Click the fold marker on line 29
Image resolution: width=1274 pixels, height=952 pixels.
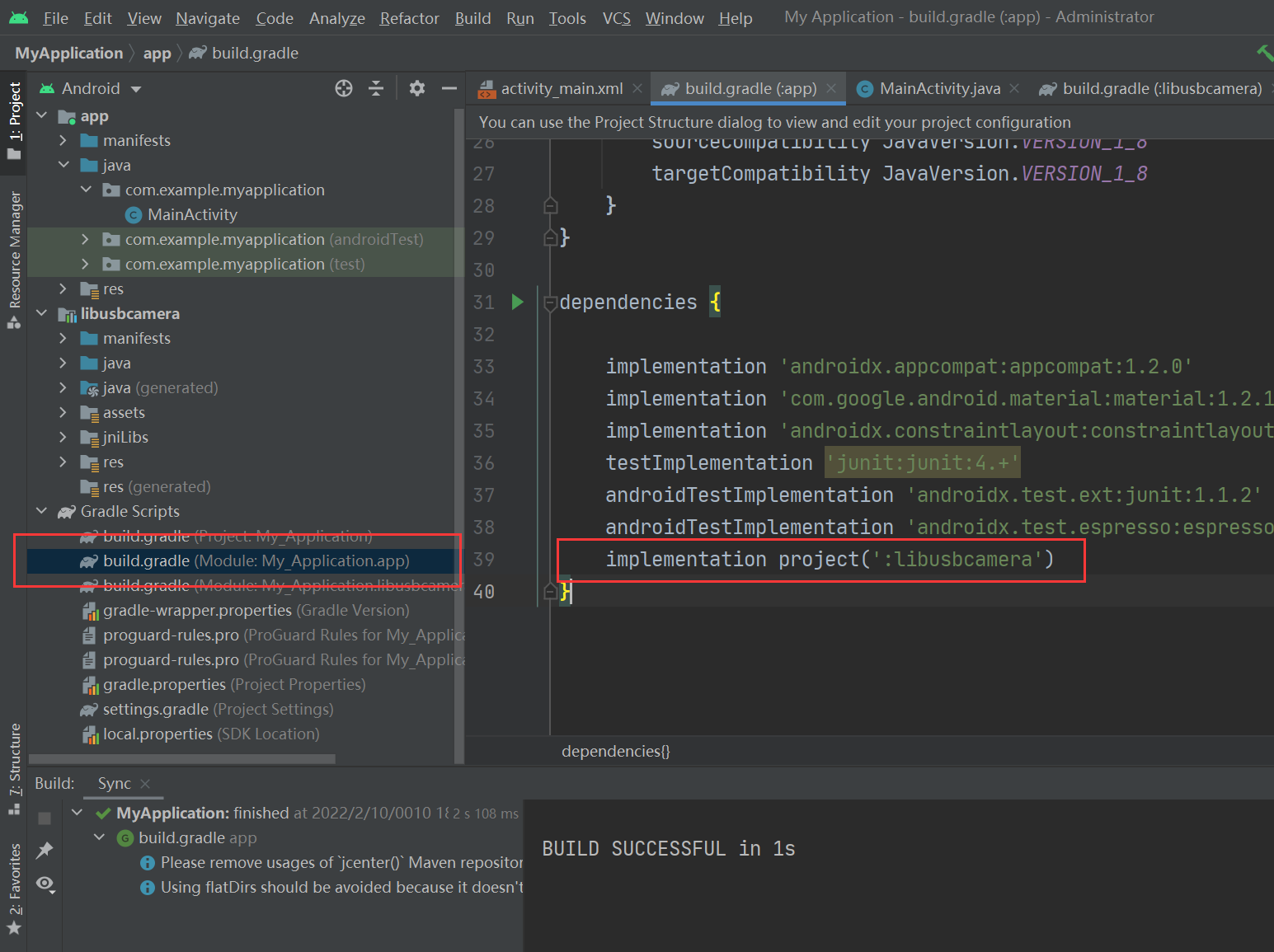[x=551, y=237]
